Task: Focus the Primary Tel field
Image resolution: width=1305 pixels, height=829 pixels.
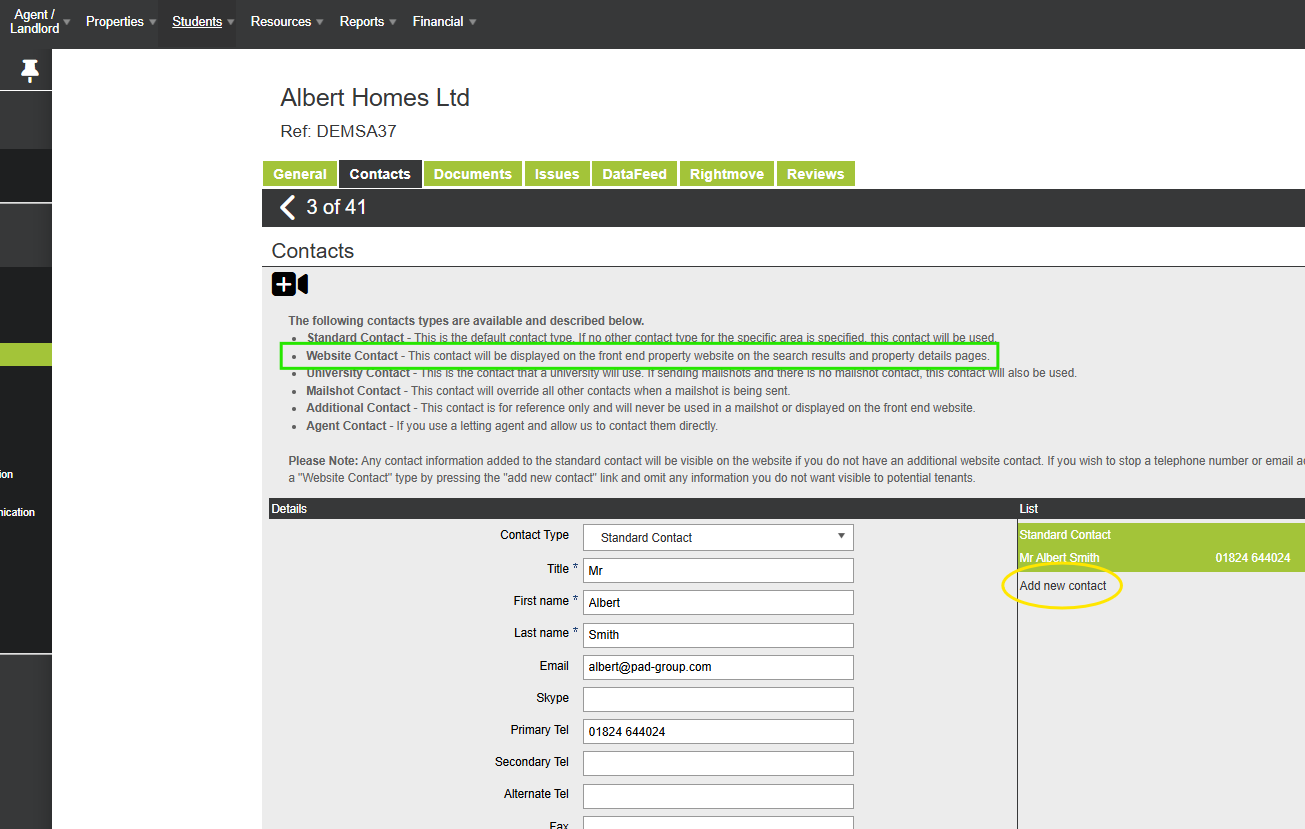Action: [x=718, y=731]
